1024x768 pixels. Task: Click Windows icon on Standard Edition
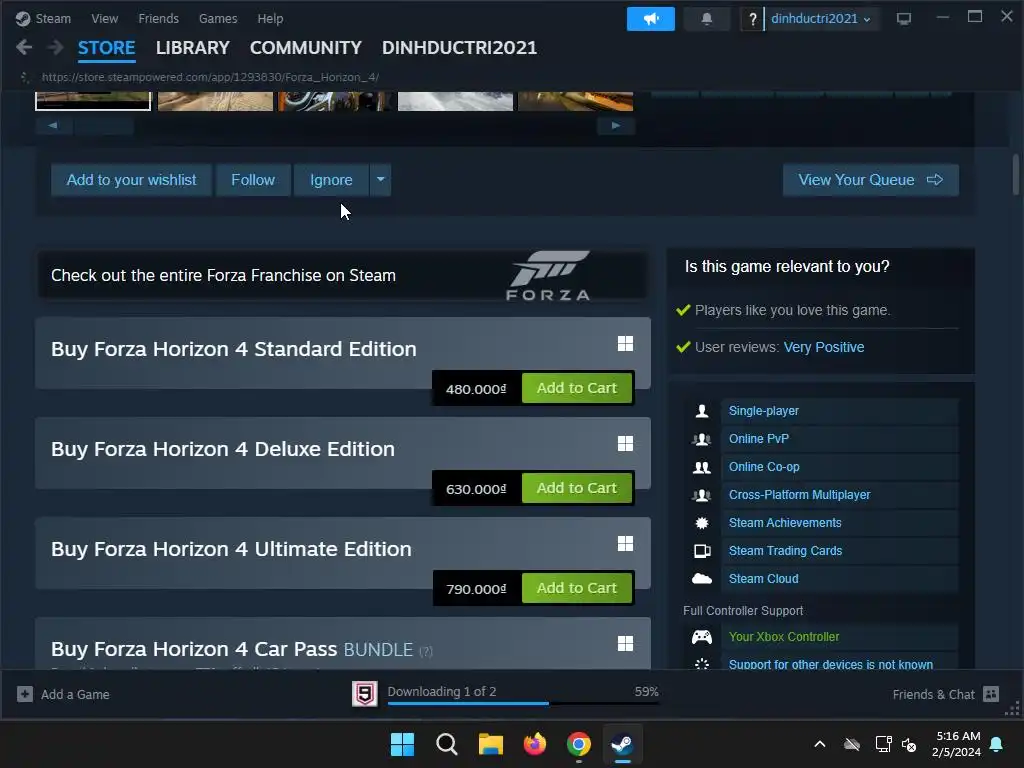pos(626,344)
